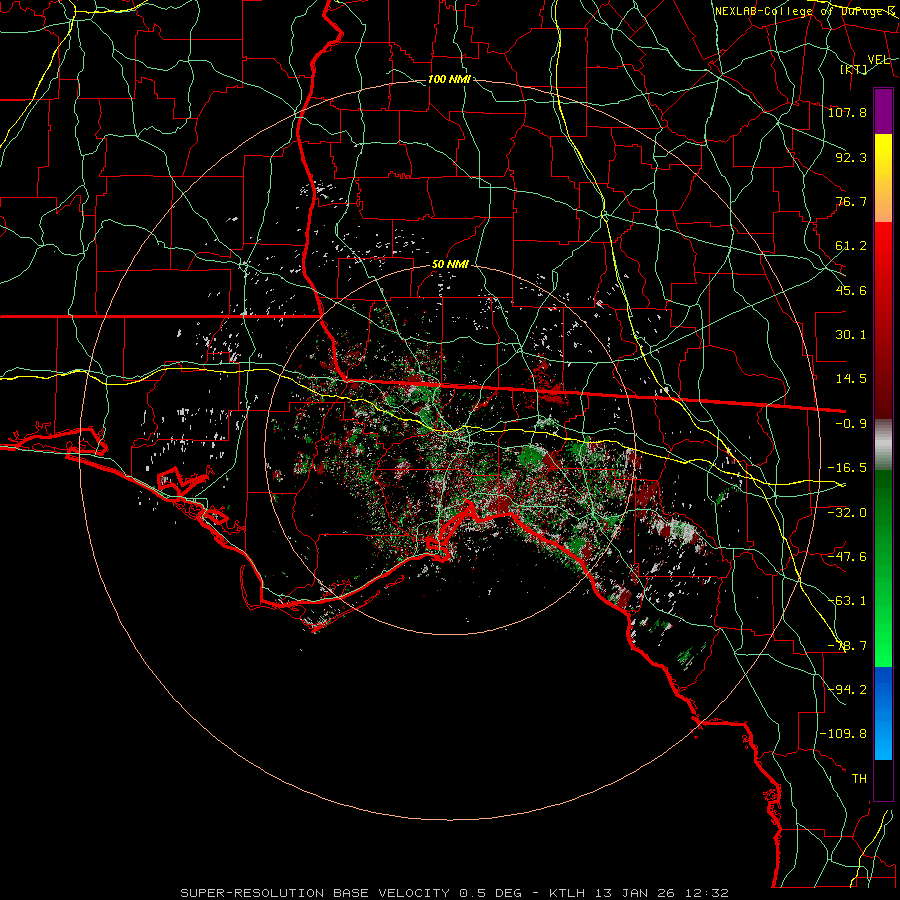Pick the purple segment of velocity color bar
This screenshot has height=900, width=900.
pos(883,111)
